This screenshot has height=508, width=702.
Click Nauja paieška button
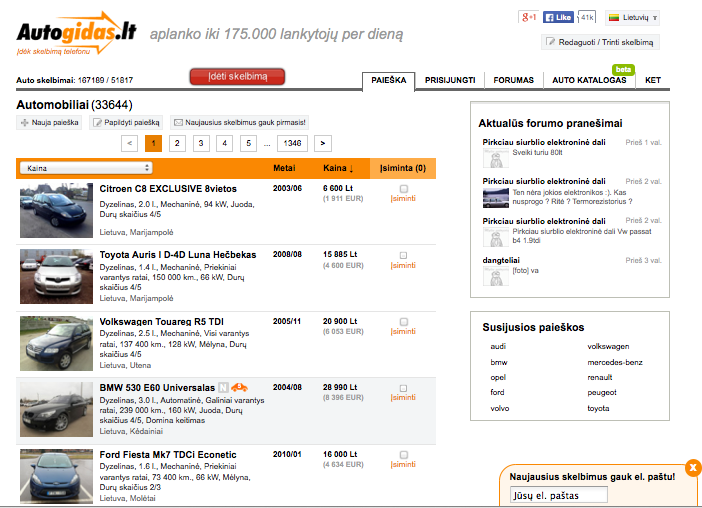point(49,122)
